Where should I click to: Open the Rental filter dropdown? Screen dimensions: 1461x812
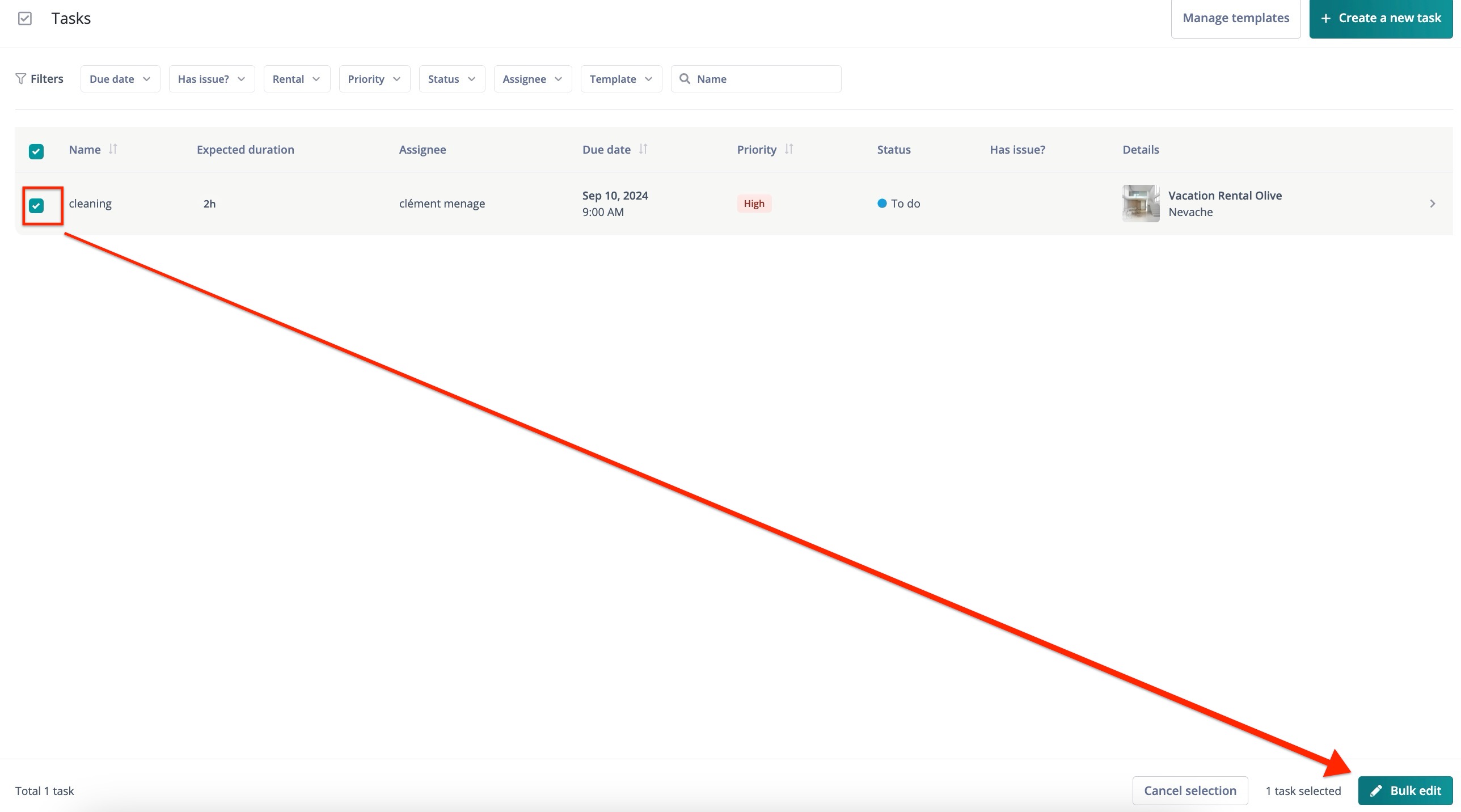pyautogui.click(x=297, y=79)
